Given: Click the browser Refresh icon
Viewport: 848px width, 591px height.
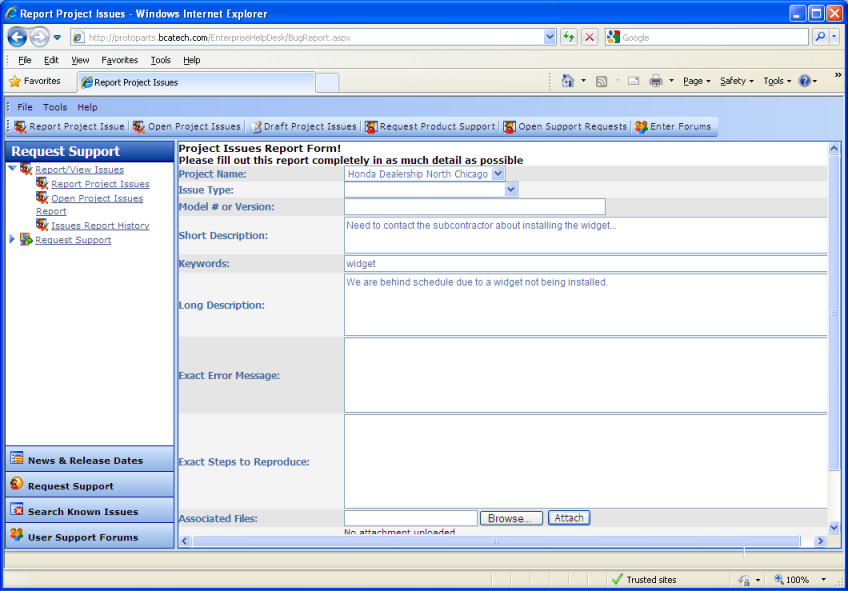Looking at the screenshot, I should coord(570,36).
